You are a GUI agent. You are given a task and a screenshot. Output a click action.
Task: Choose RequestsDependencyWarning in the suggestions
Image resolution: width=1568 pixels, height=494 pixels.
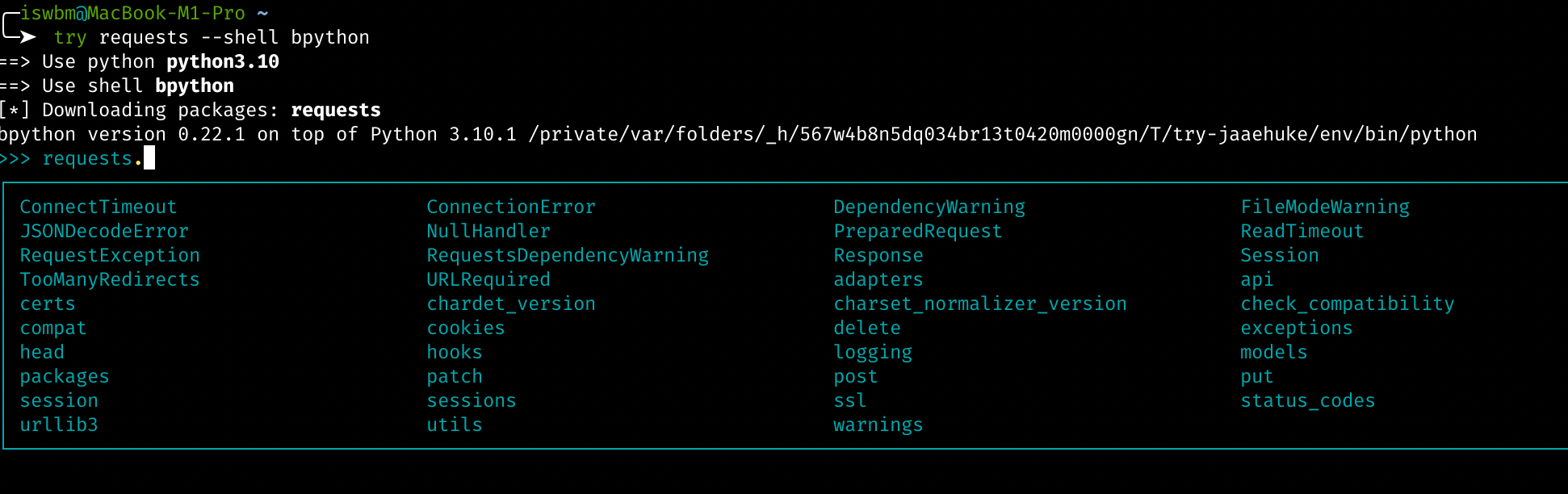click(x=567, y=256)
